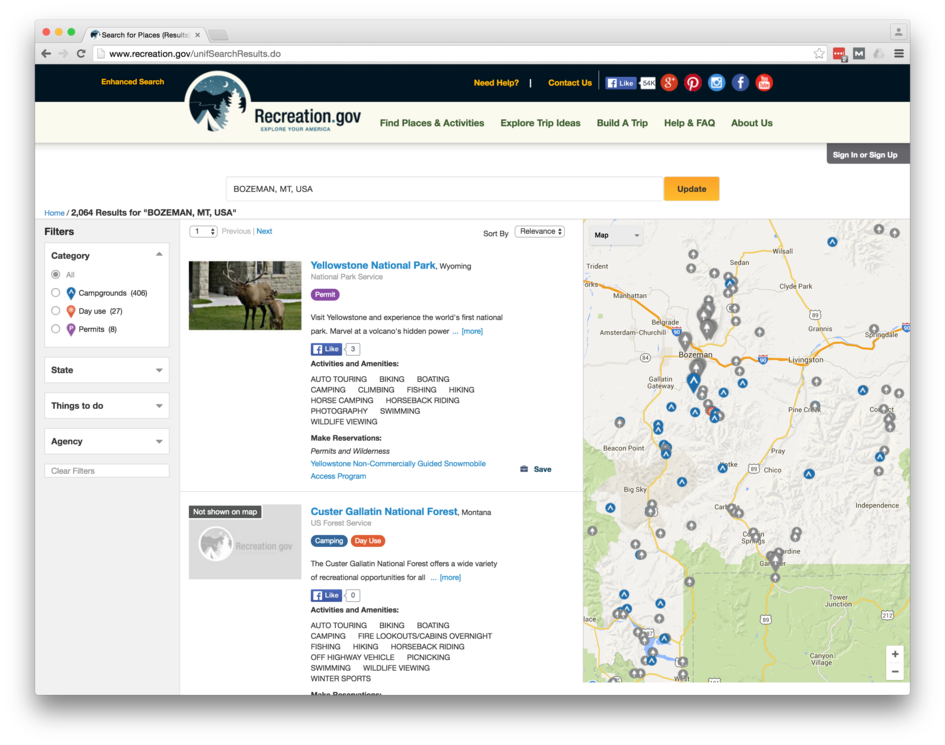The image size is (945, 745).
Task: Click the Pinterest icon in header
Action: (692, 83)
